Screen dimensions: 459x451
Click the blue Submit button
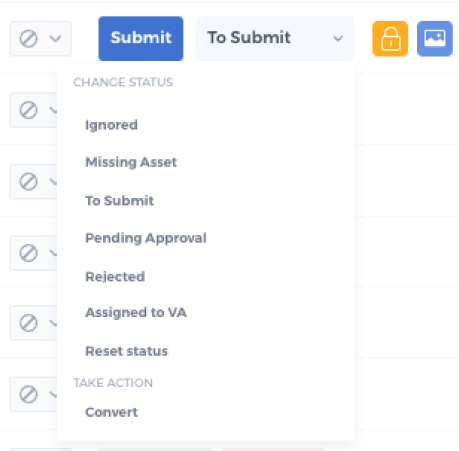[141, 39]
